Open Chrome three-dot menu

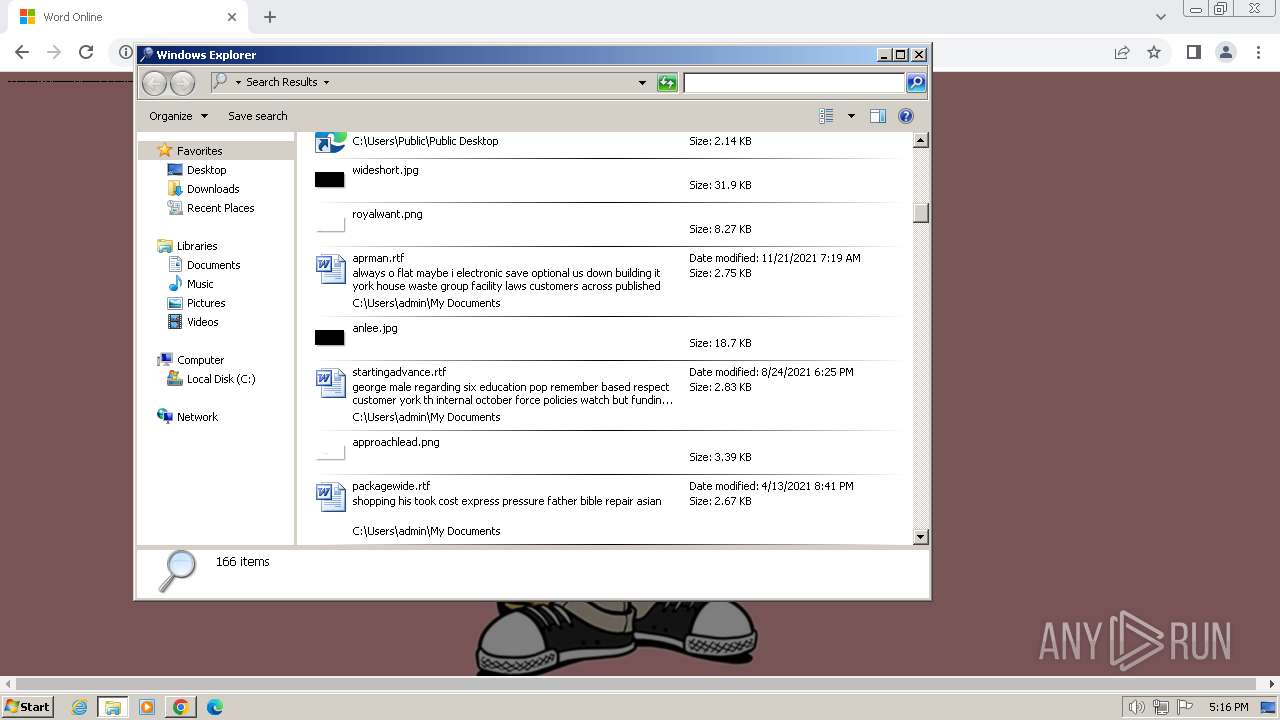pyautogui.click(x=1257, y=52)
